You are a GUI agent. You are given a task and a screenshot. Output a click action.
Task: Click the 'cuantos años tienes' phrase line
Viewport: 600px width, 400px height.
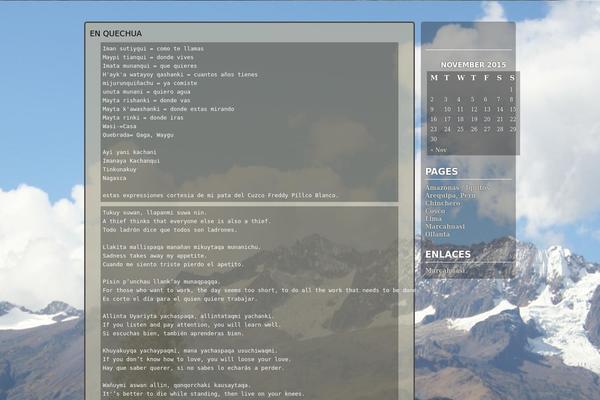(x=180, y=75)
